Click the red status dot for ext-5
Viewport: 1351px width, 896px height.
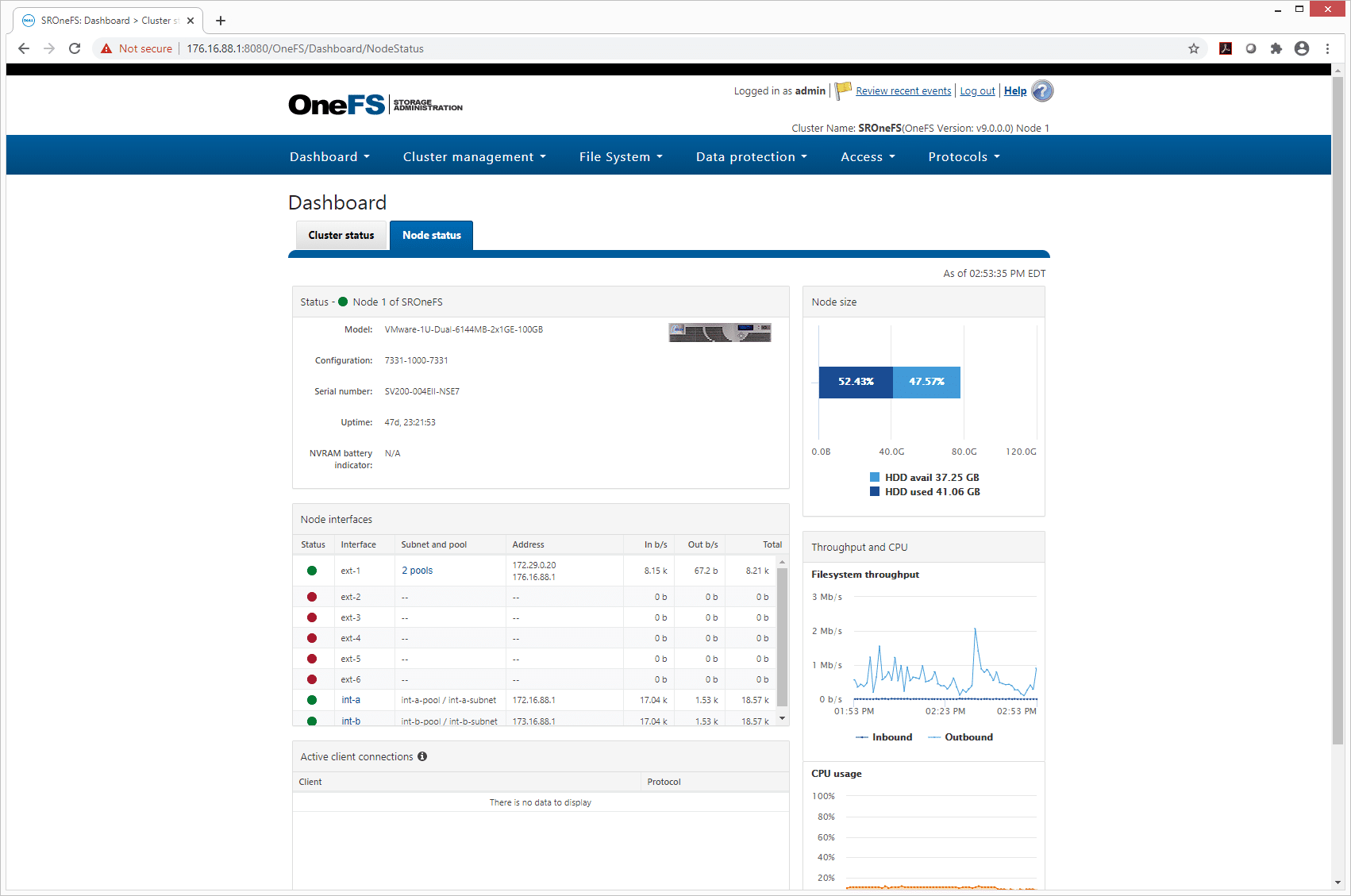[x=312, y=659]
